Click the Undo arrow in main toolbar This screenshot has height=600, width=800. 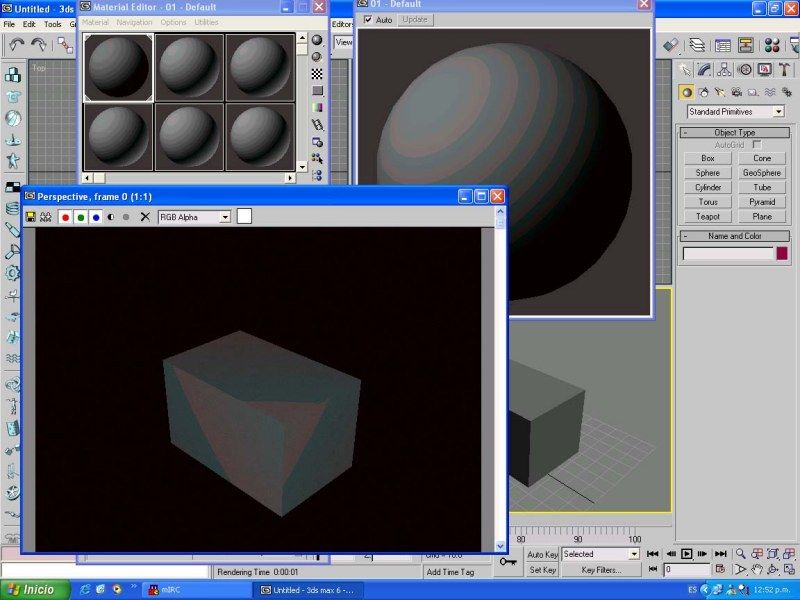pos(17,45)
